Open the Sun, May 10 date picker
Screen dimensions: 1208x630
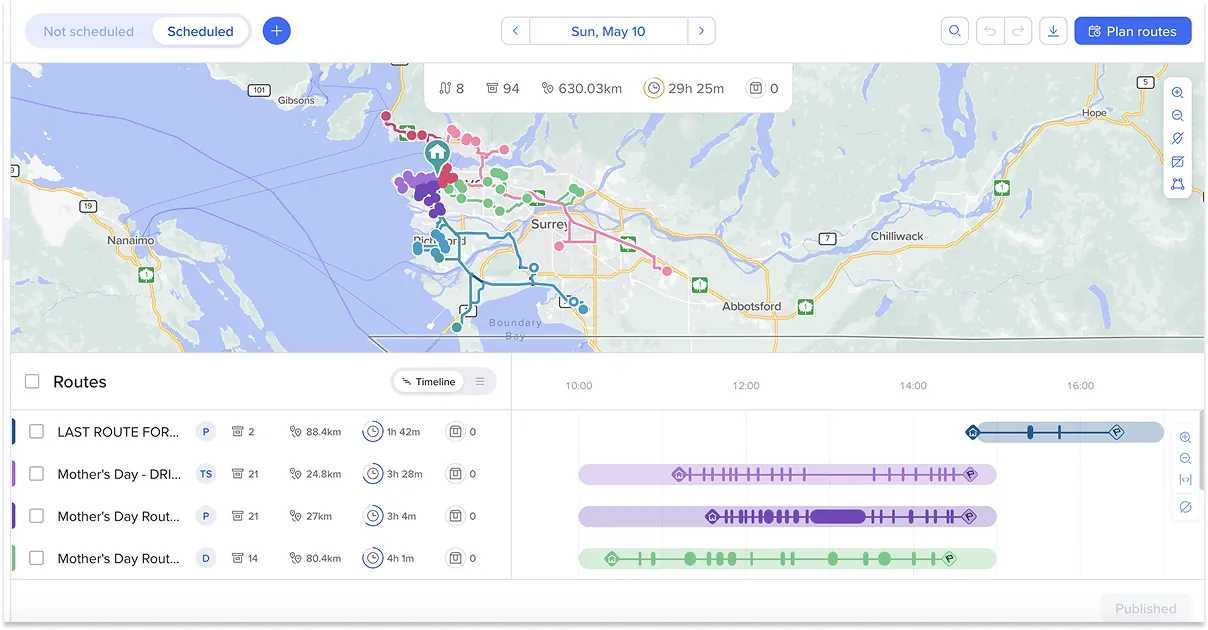click(x=608, y=31)
